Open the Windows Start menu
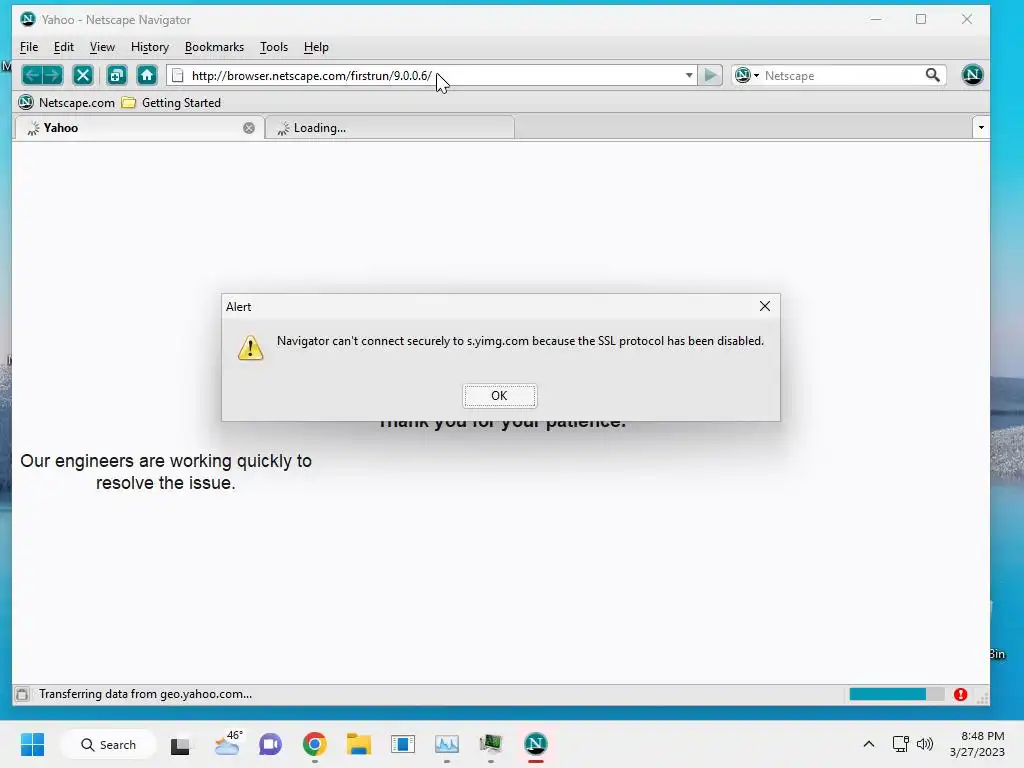Screen dimensions: 1024x768 tap(33, 744)
